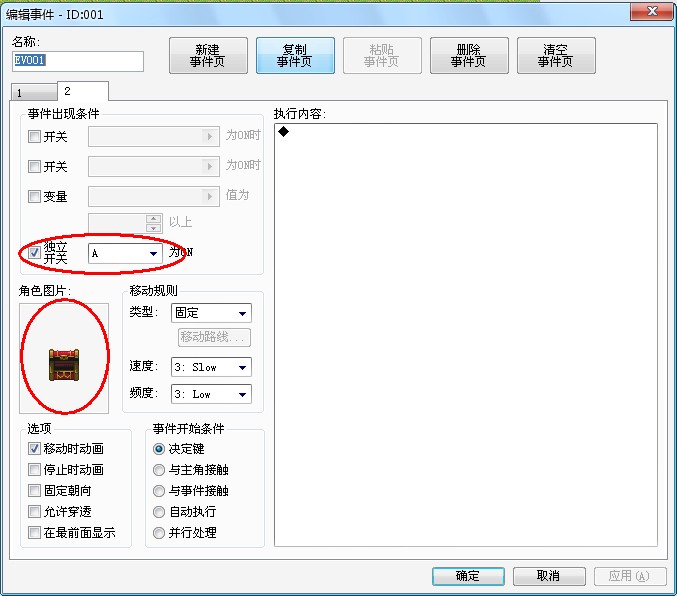Enable 停止时动画 option

tap(34, 469)
